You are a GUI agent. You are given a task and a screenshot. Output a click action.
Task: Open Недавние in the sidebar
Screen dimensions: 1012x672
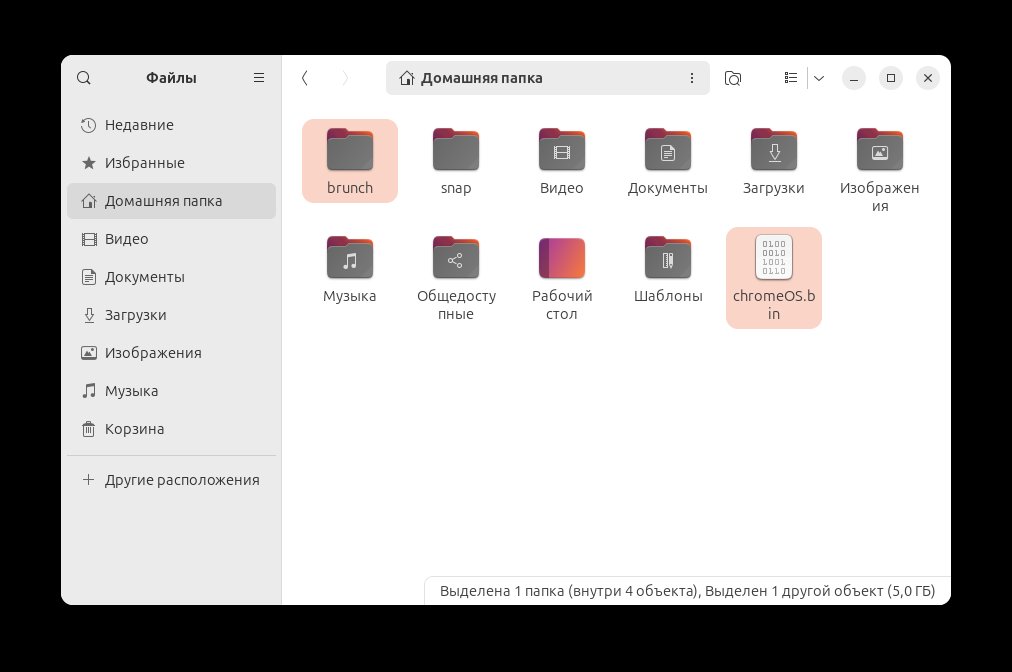139,125
